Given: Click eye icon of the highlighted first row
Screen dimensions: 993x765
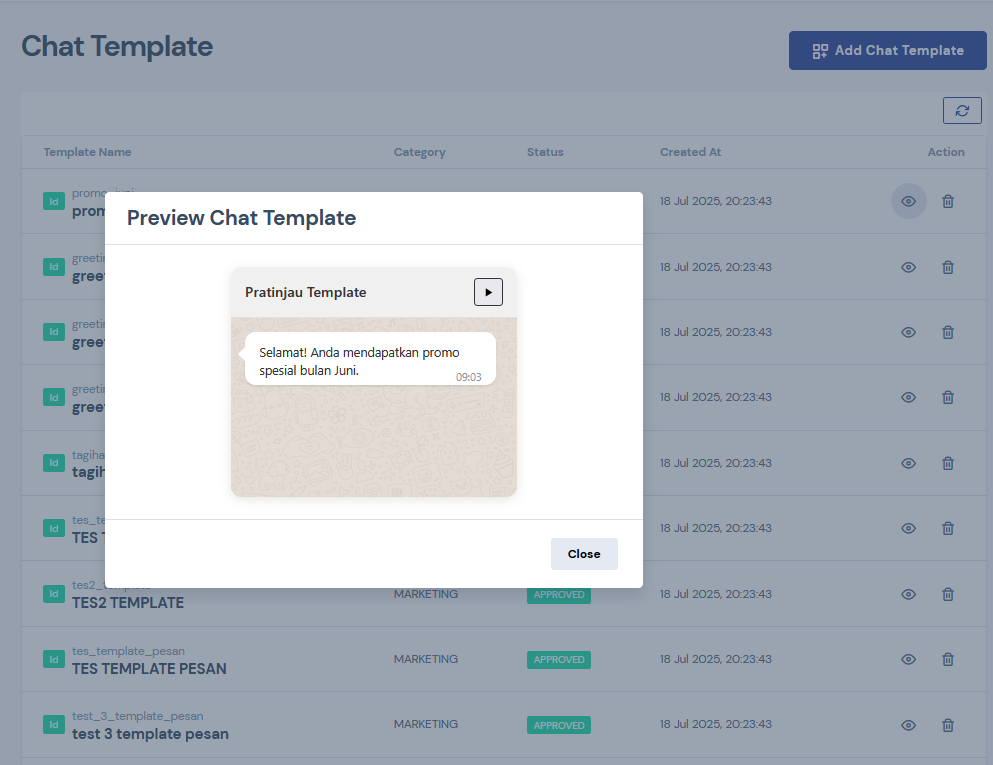Looking at the screenshot, I should pos(908,201).
